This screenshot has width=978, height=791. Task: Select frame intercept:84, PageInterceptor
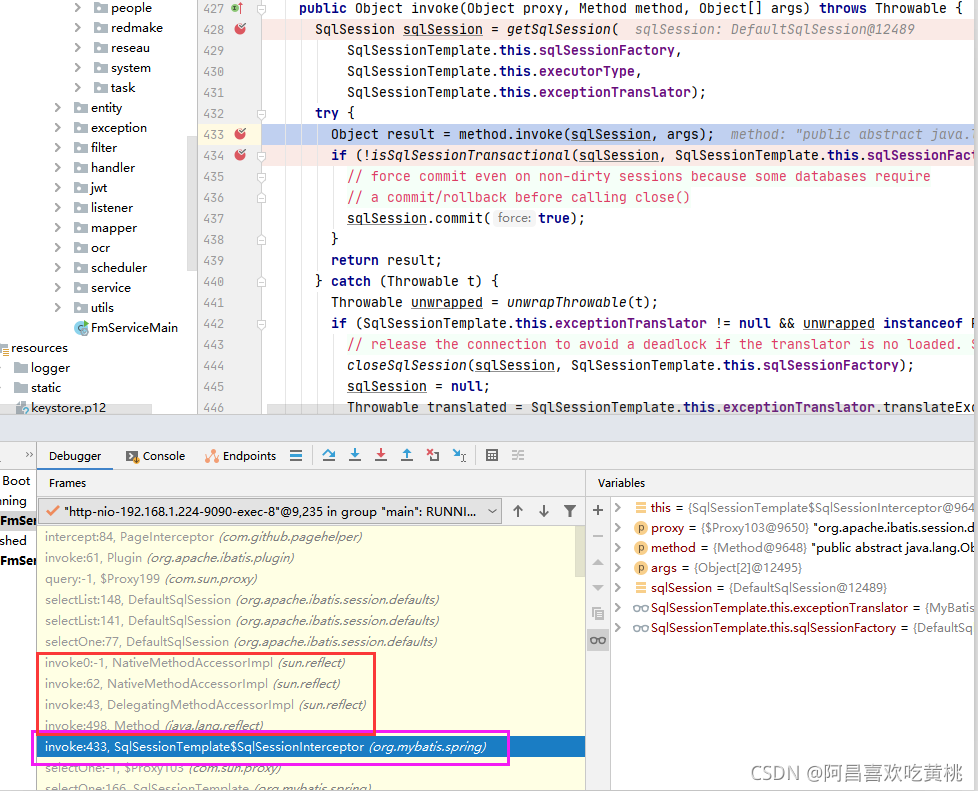(x=203, y=536)
